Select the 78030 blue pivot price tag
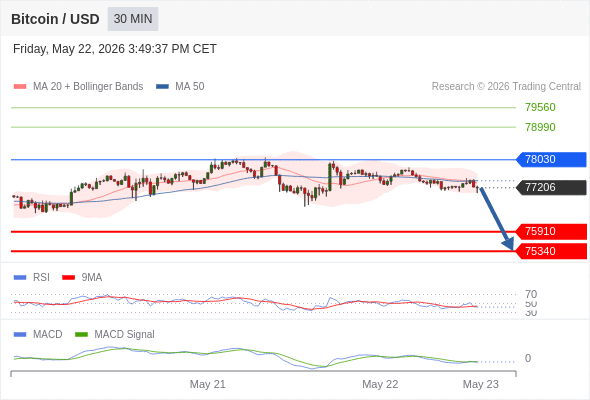The image size is (590, 400). click(x=551, y=159)
